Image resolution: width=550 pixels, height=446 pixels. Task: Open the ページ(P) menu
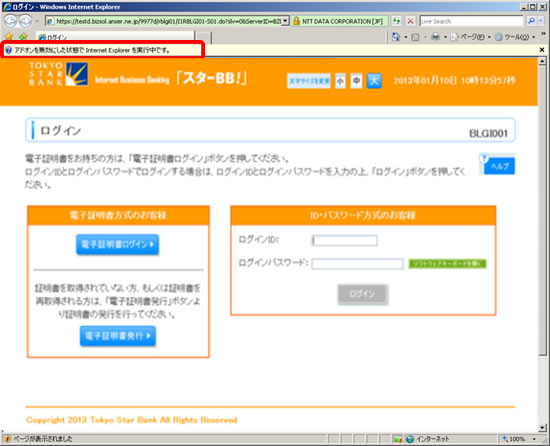(471, 37)
